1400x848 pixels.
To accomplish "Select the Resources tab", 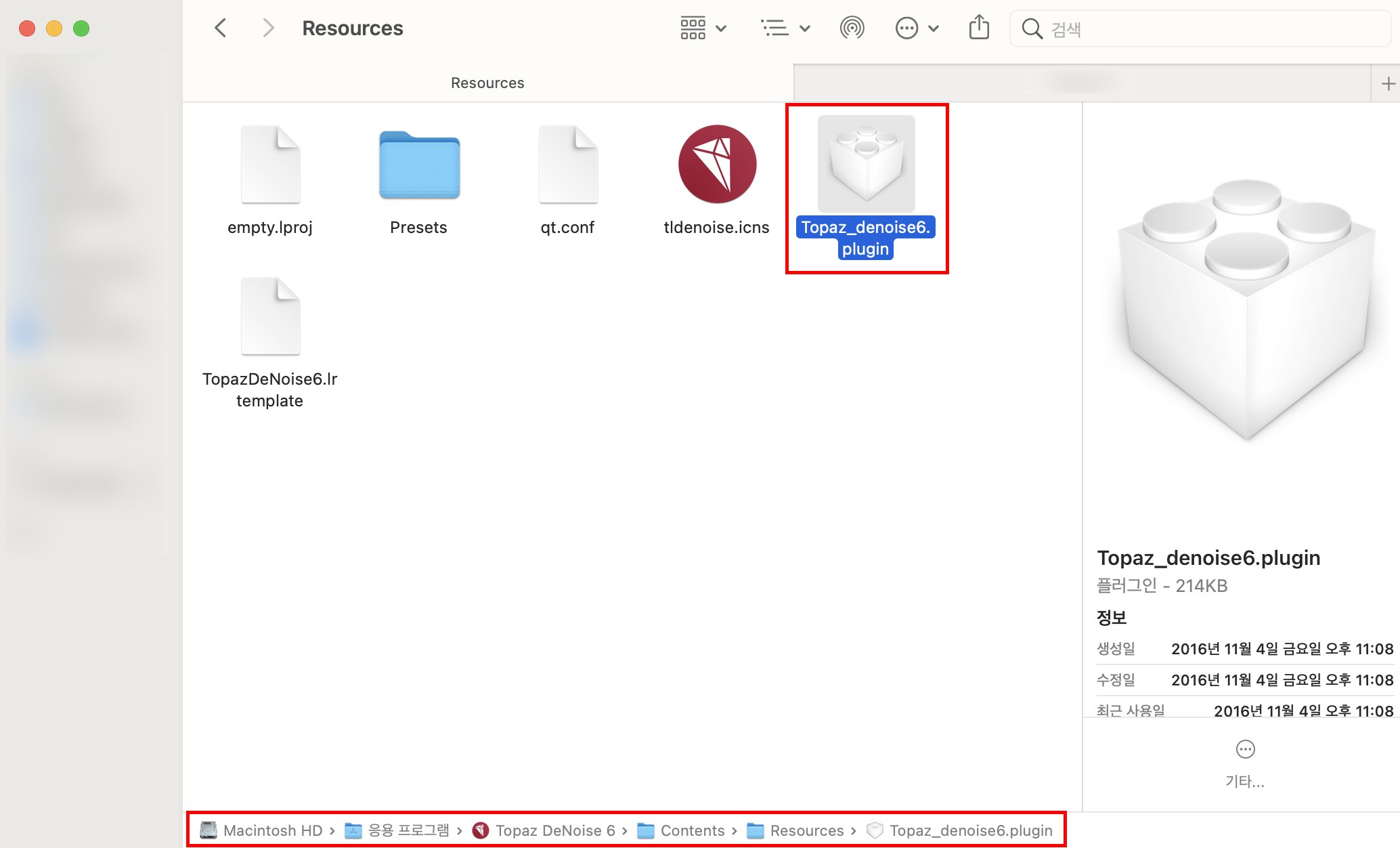I will tap(487, 83).
